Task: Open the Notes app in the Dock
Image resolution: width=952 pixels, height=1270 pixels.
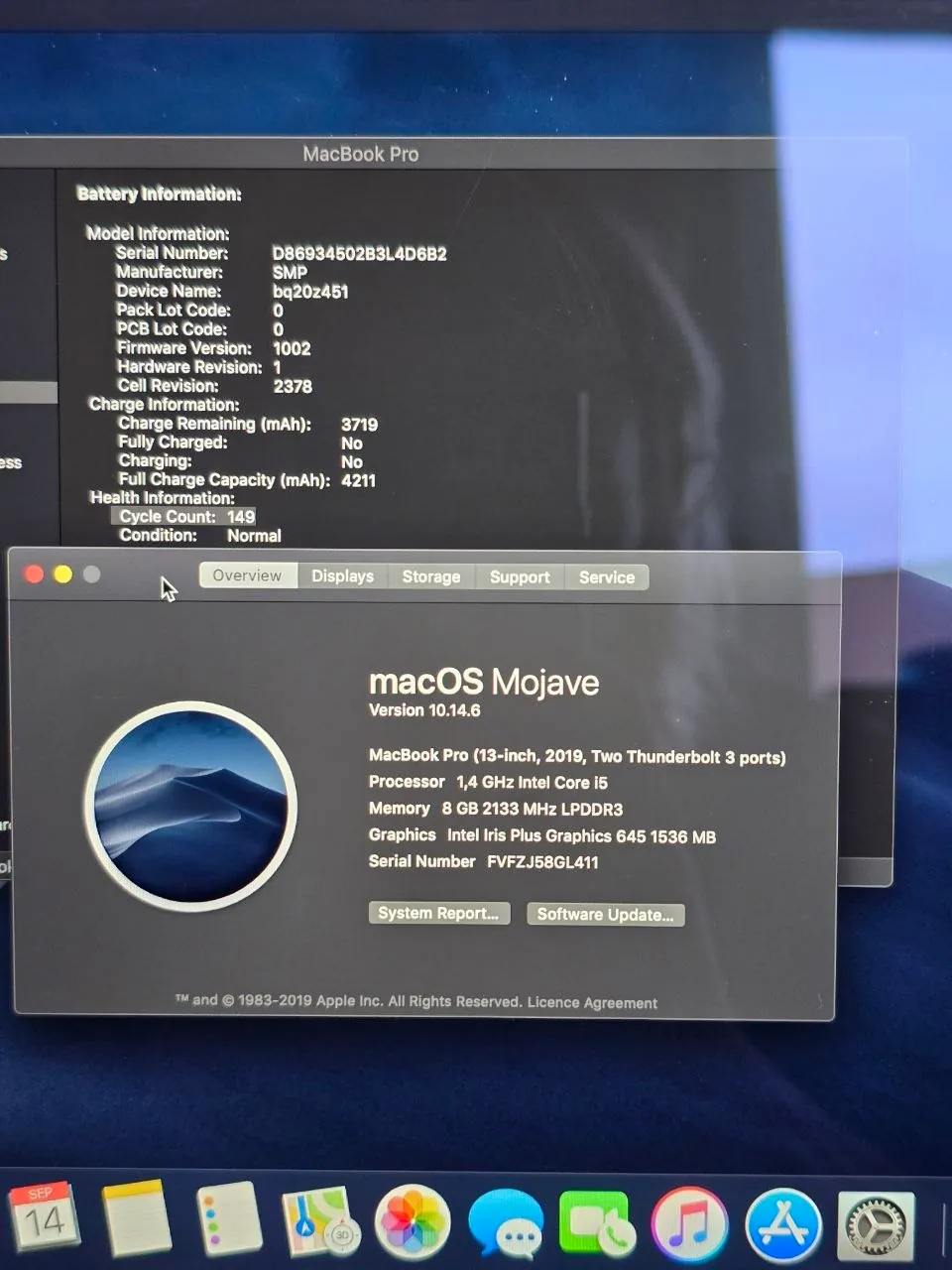Action: (x=137, y=1218)
